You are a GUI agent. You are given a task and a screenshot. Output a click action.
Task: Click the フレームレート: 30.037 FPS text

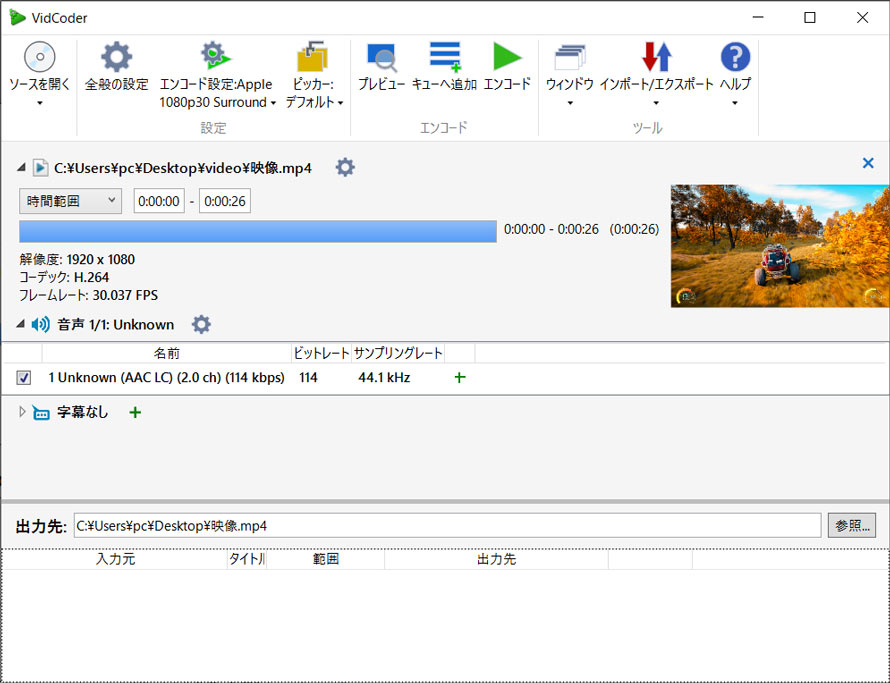point(89,295)
